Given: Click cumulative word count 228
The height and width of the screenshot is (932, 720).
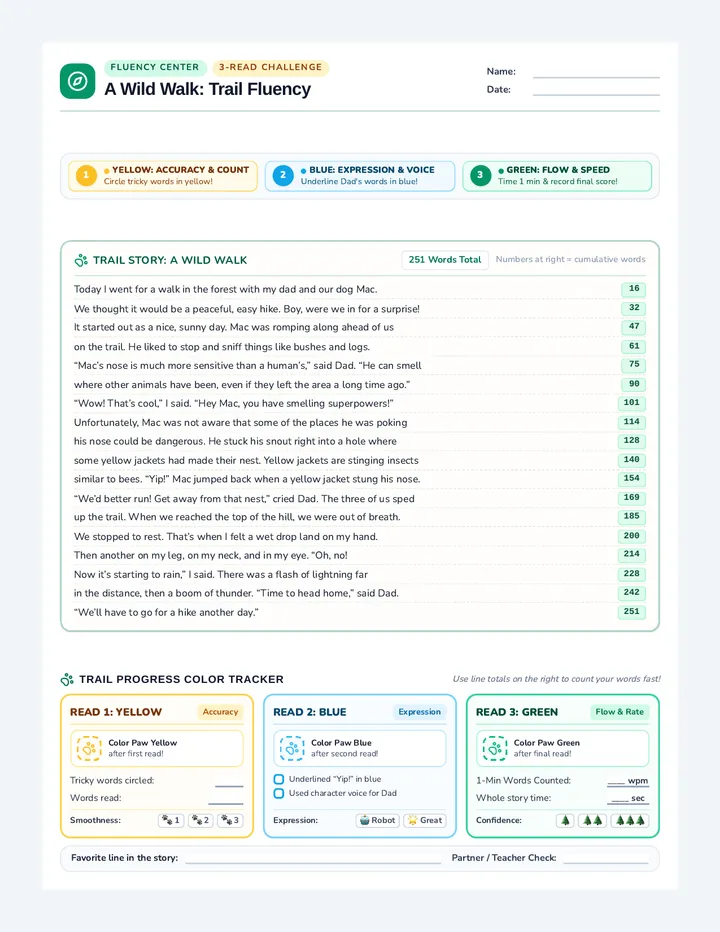Looking at the screenshot, I should click(x=631, y=574).
